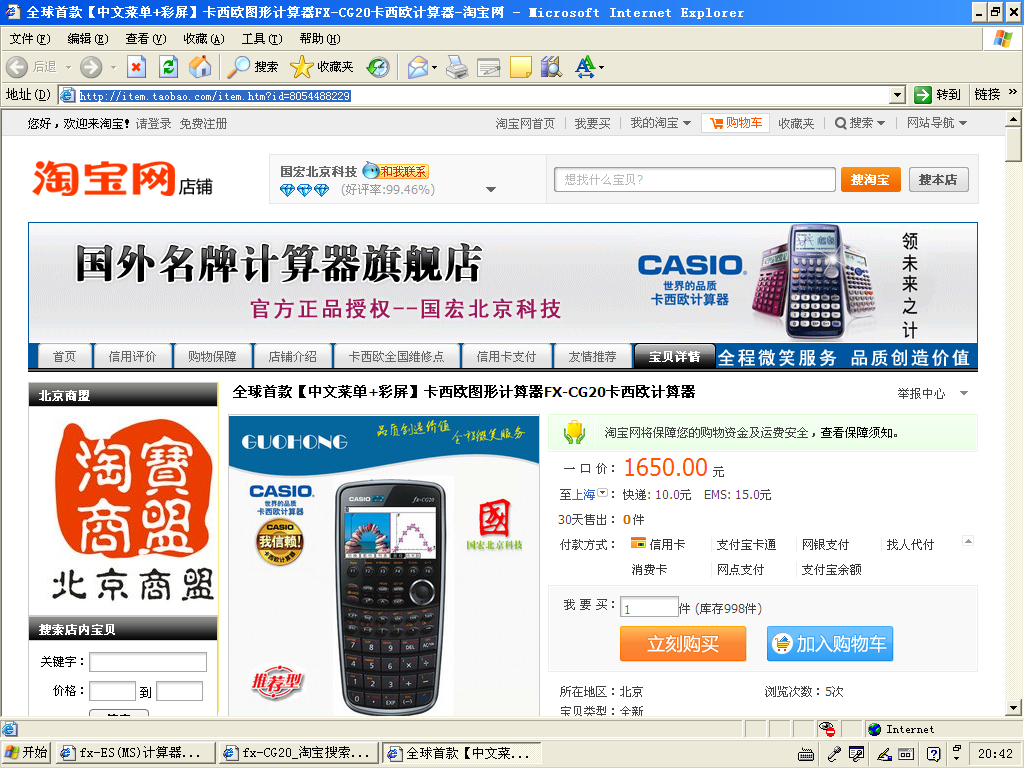Click the Forward arrow toolbar icon
Screen dimensions: 1024x768
(91, 67)
